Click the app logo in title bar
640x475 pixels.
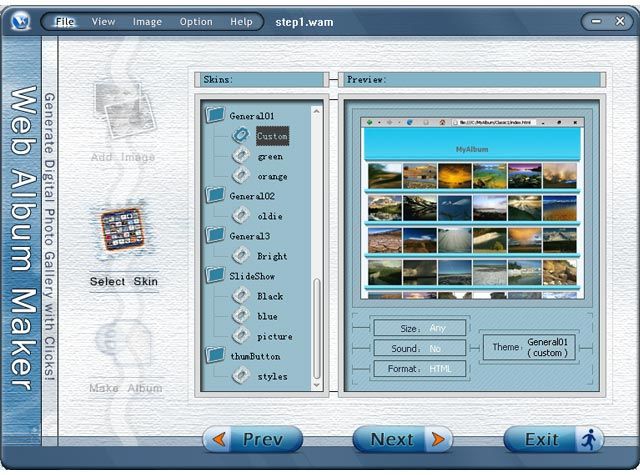tap(21, 21)
